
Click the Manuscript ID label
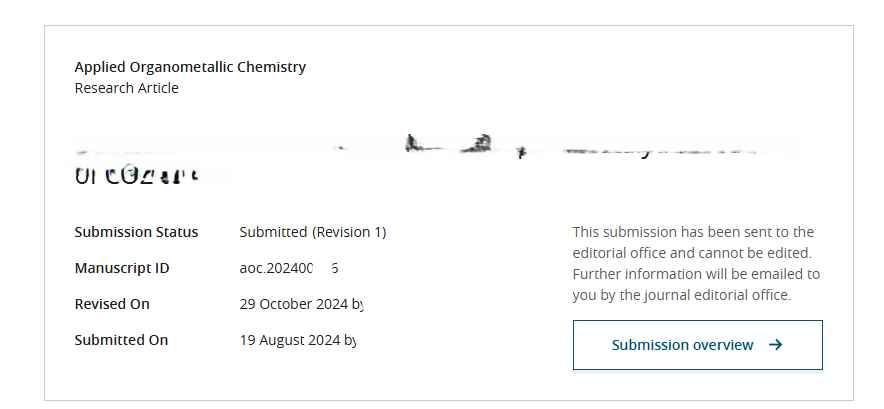[122, 268]
